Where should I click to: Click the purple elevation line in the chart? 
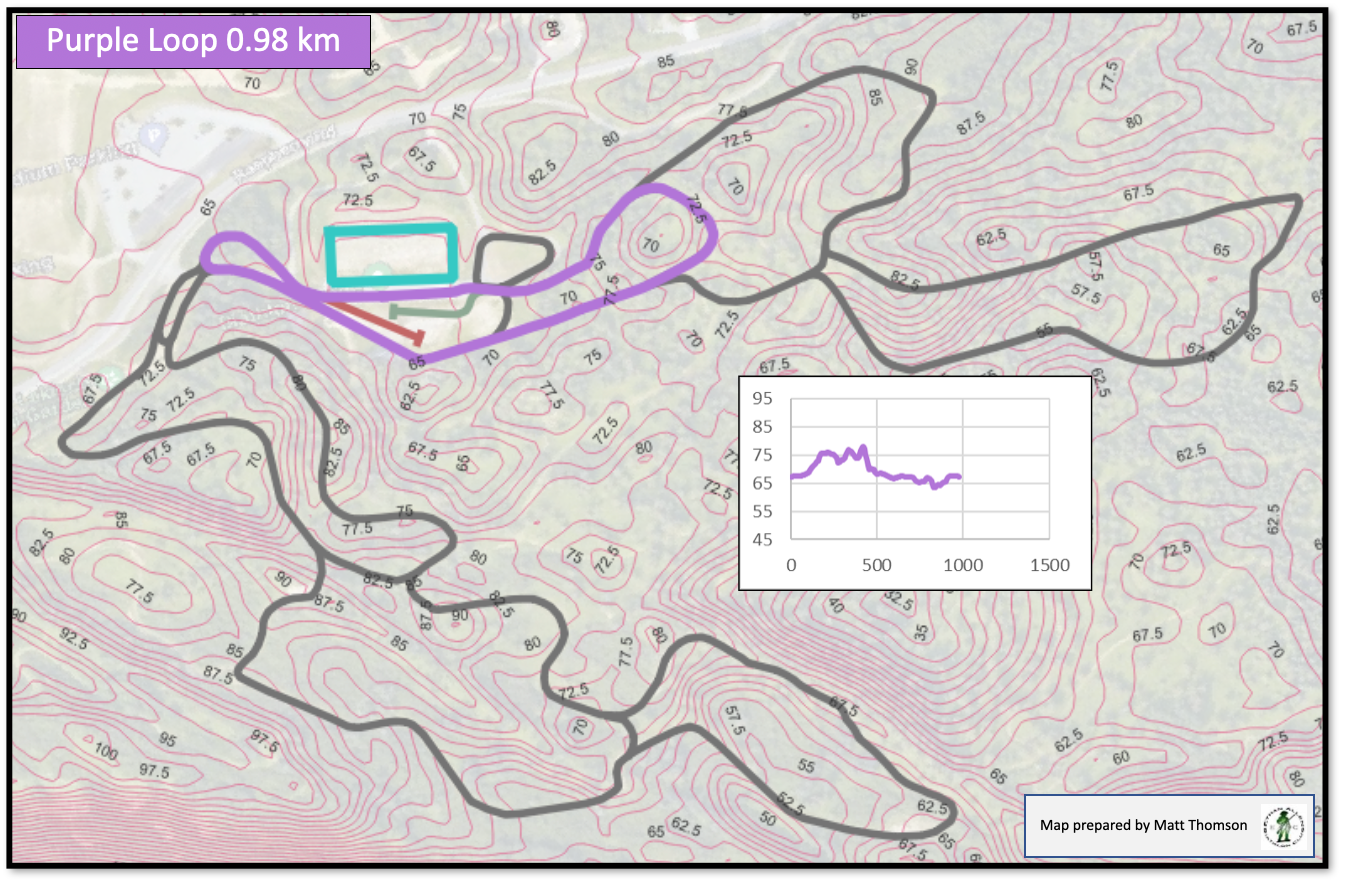875,468
